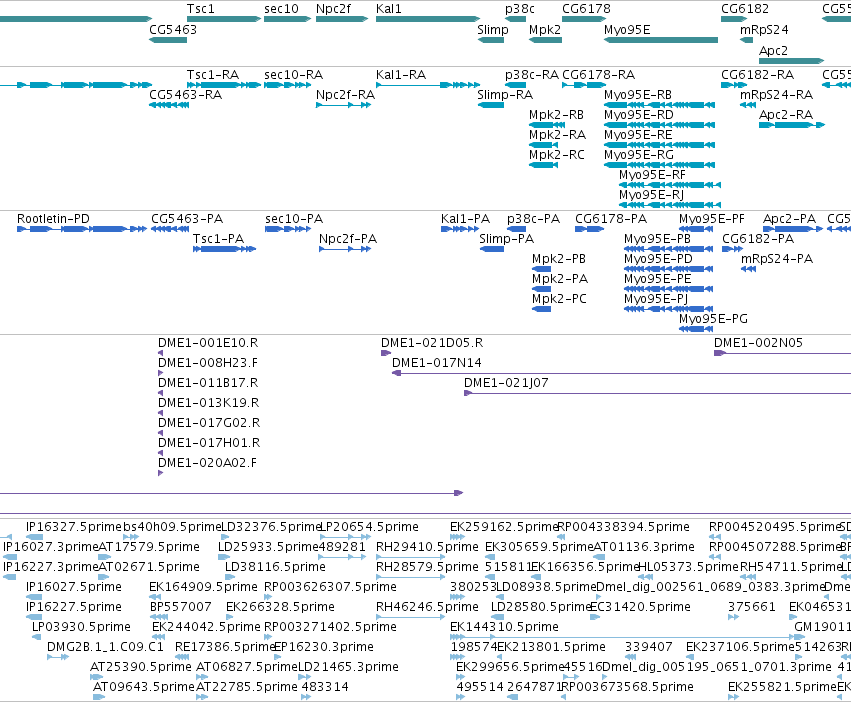Viewport: 851px width, 702px height.
Task: Open the LP03930.5prime EST label
Action: [x=81, y=627]
